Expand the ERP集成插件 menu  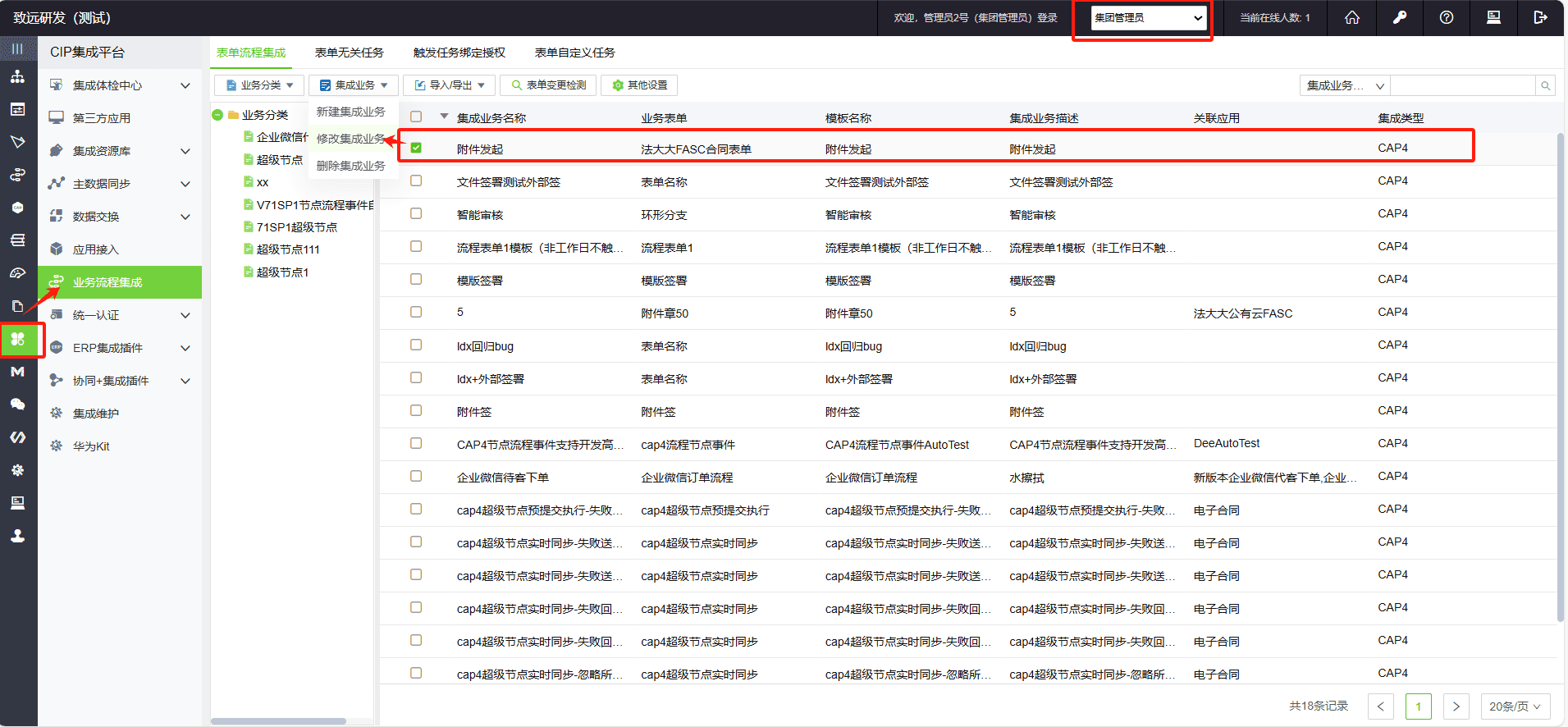pyautogui.click(x=120, y=348)
